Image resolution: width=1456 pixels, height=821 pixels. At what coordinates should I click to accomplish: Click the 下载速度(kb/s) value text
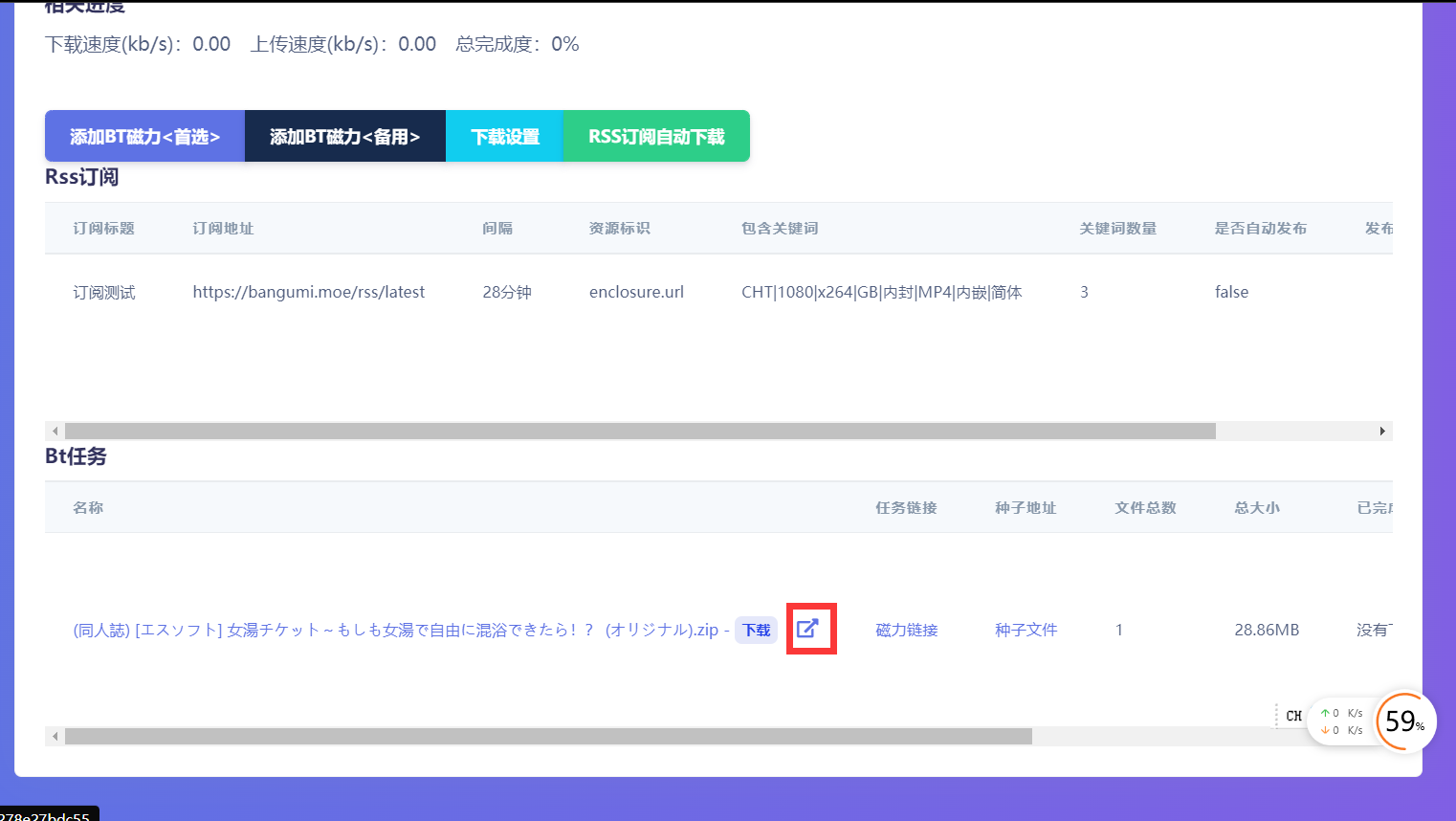138,44
